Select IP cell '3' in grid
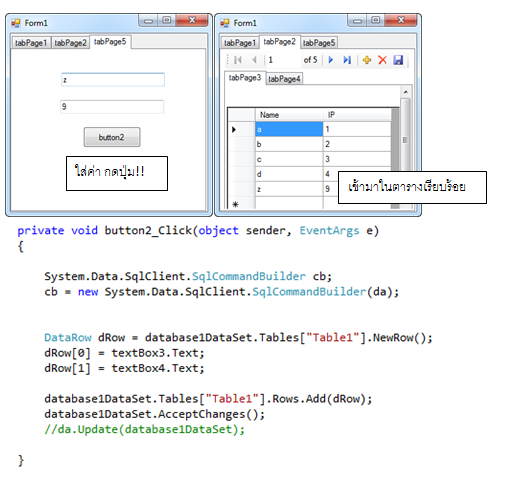 coord(357,159)
